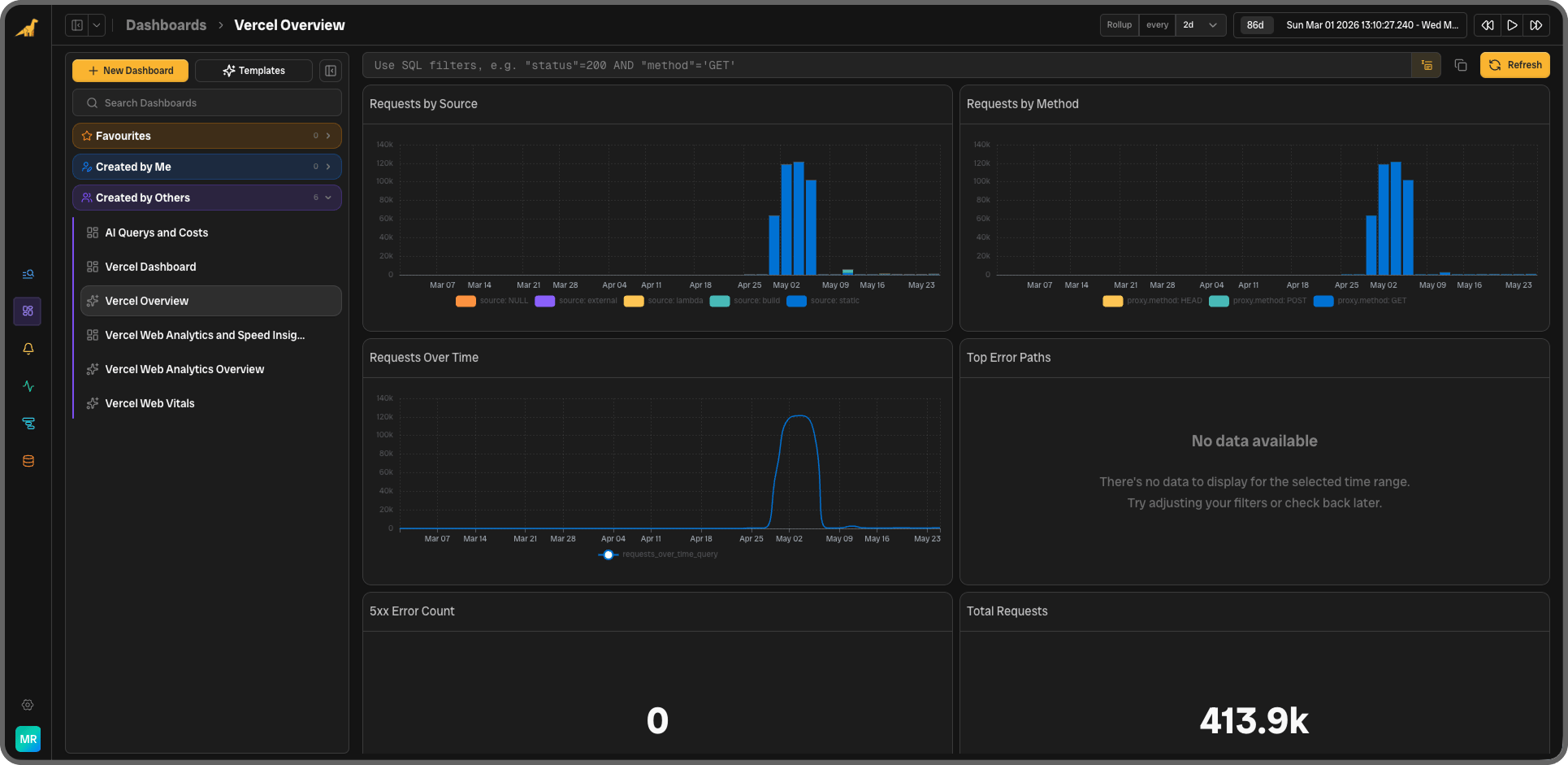Viewport: 1568px width, 765px height.
Task: Open the Vercel Web Vitals dashboard
Action: [x=149, y=403]
